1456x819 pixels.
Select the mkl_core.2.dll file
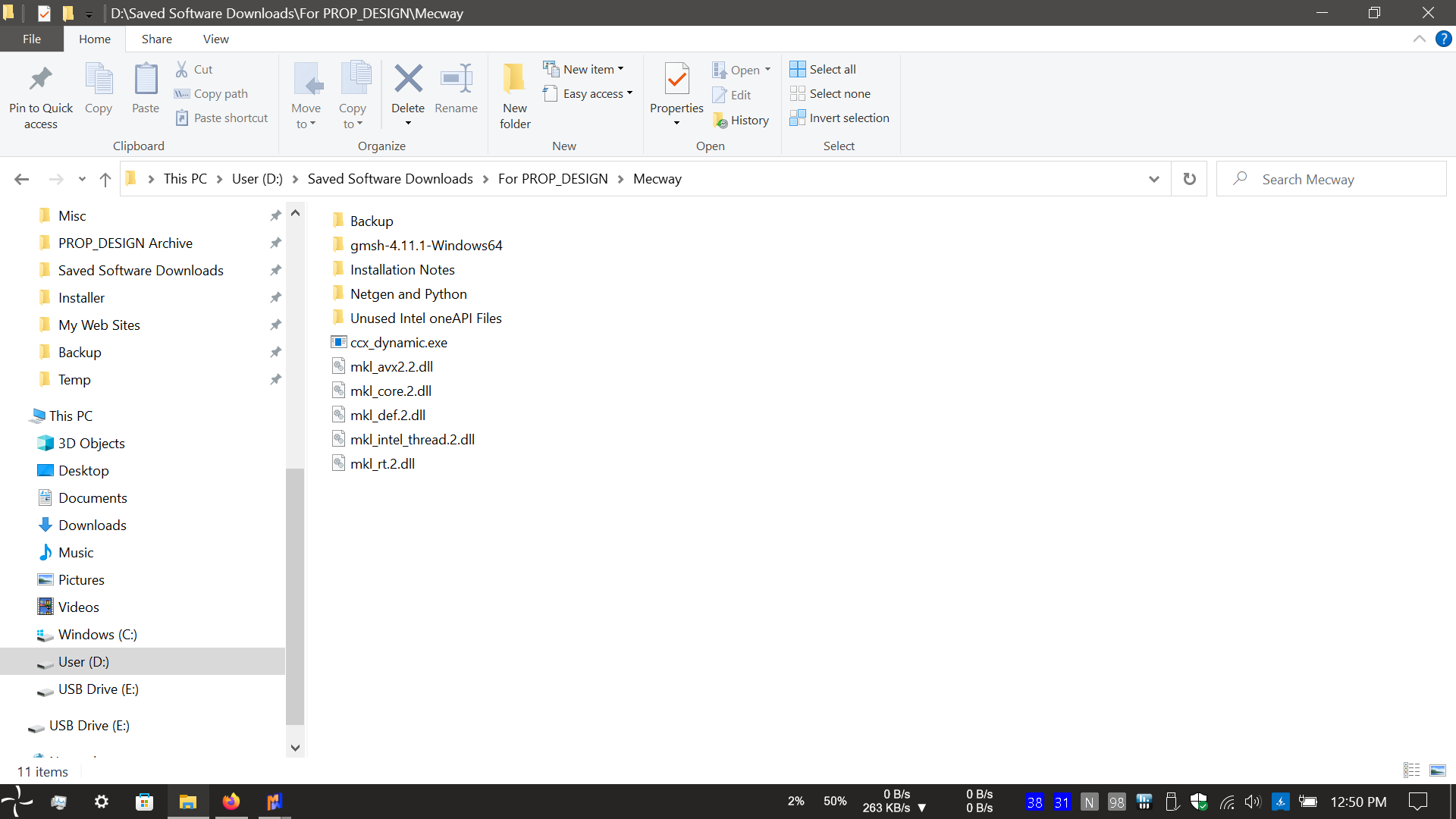click(381, 391)
